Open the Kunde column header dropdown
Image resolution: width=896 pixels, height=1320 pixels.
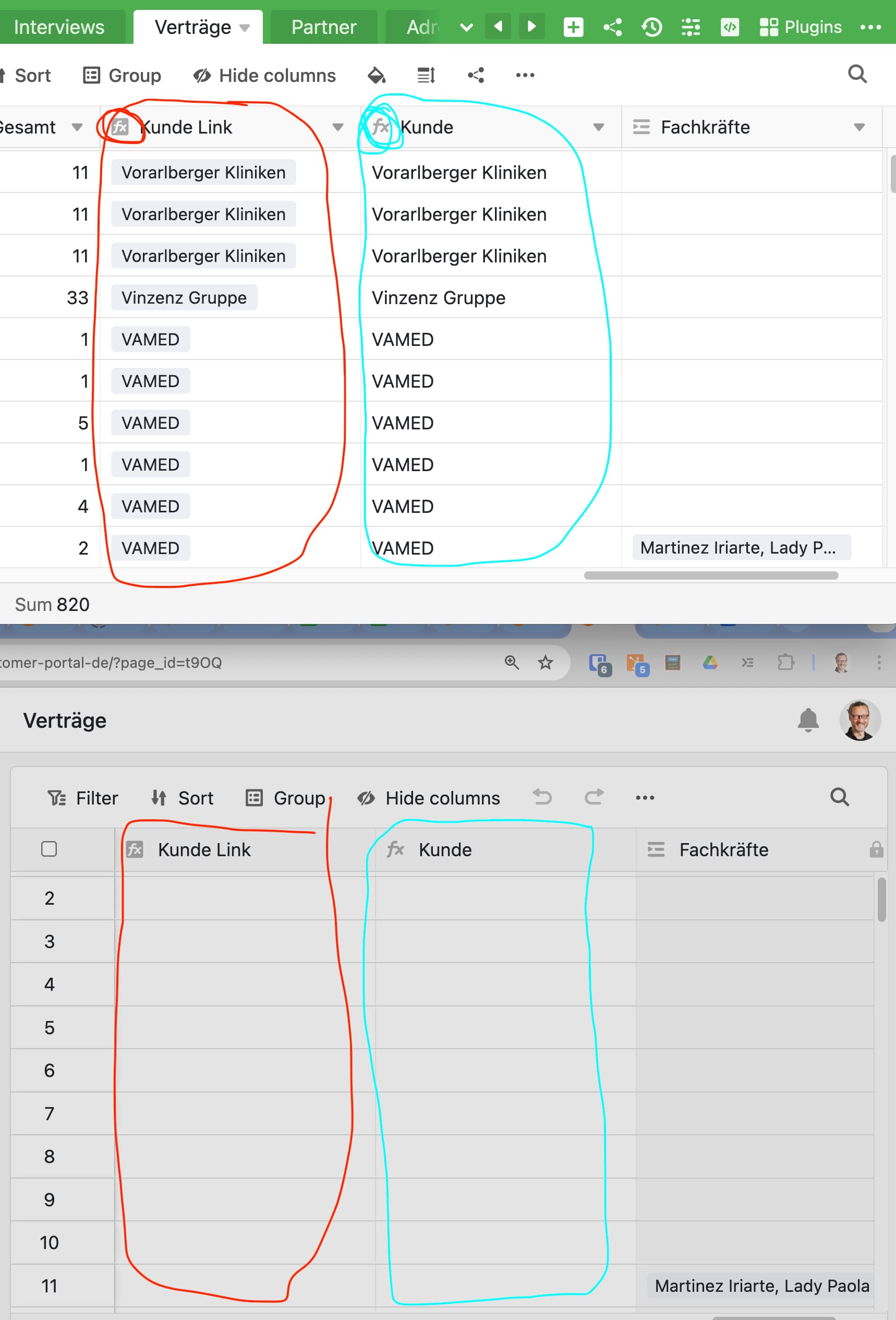(598, 127)
